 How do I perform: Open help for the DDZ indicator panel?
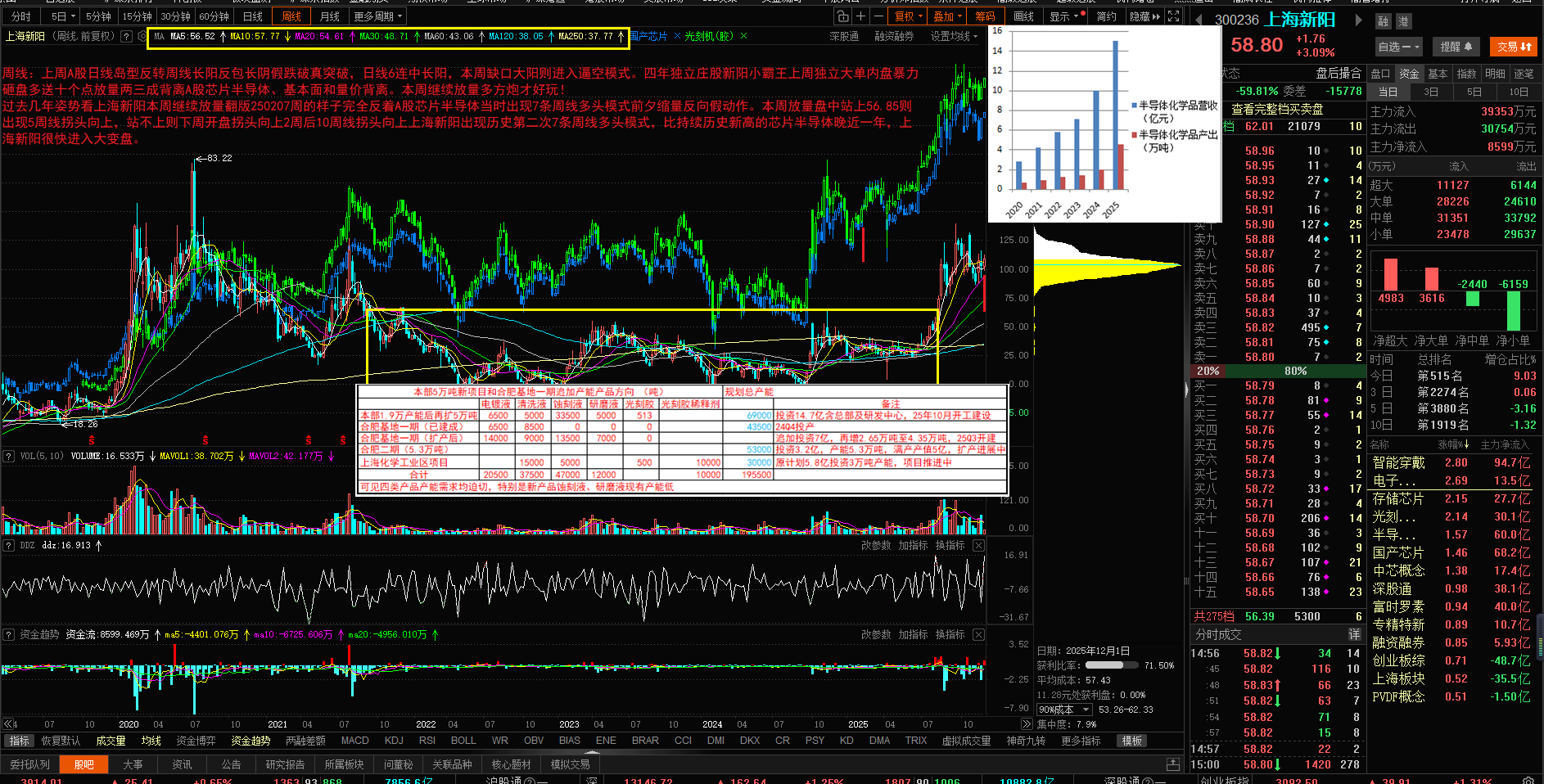click(8, 545)
